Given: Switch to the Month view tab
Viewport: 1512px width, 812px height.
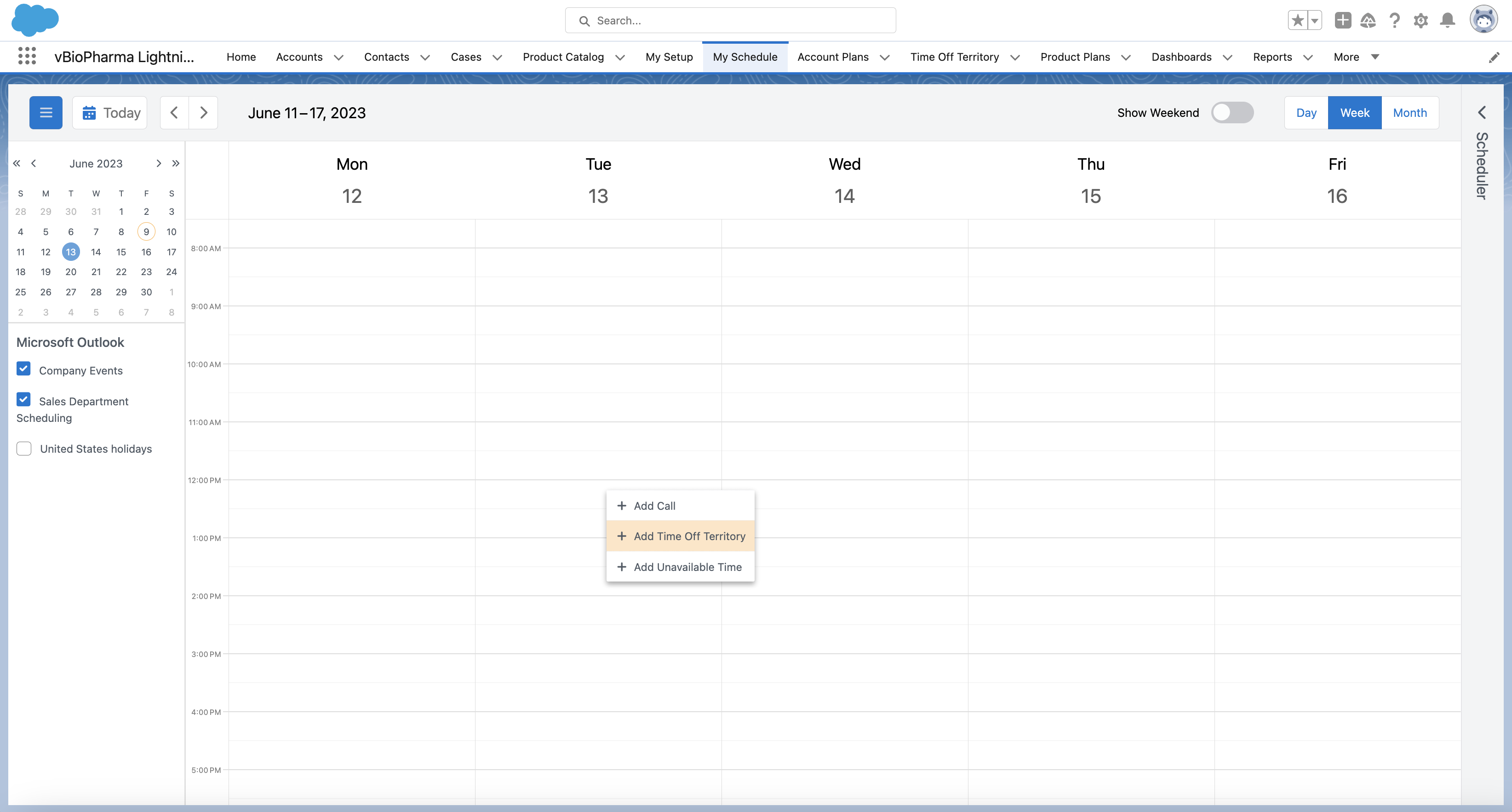Looking at the screenshot, I should (1409, 113).
